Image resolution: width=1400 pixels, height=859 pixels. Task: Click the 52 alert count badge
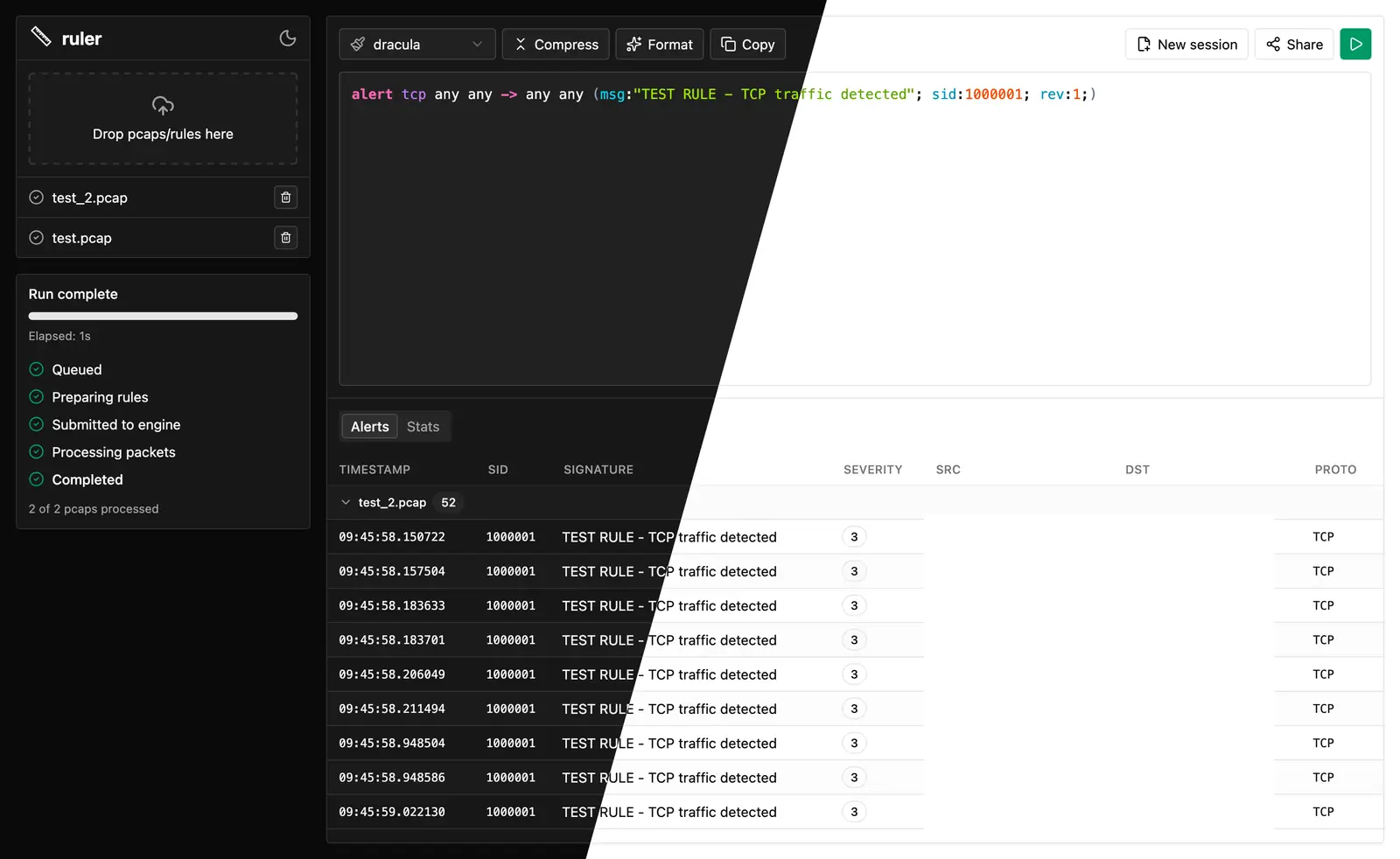[x=448, y=503]
